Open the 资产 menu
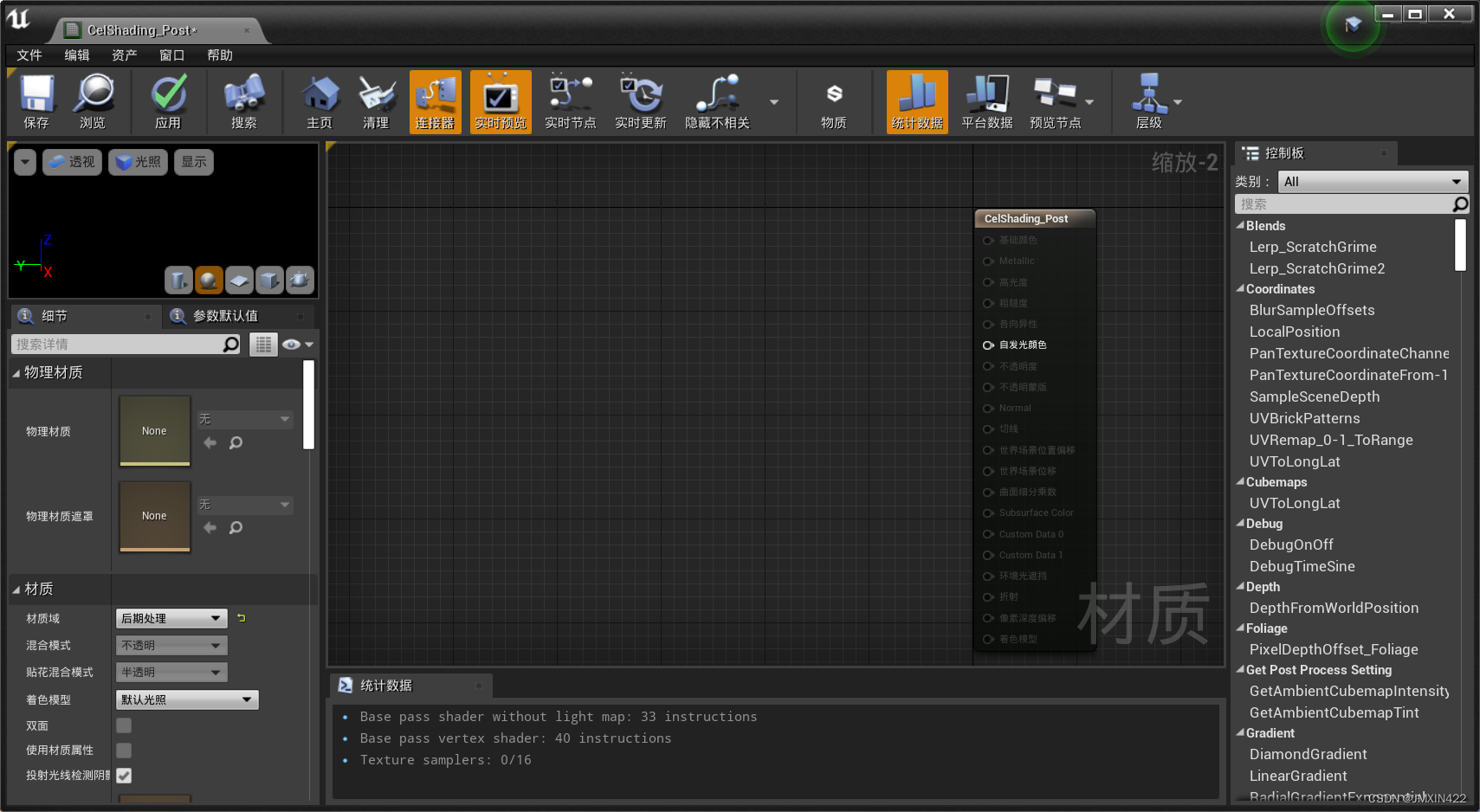The height and width of the screenshot is (812, 1480). pos(125,55)
